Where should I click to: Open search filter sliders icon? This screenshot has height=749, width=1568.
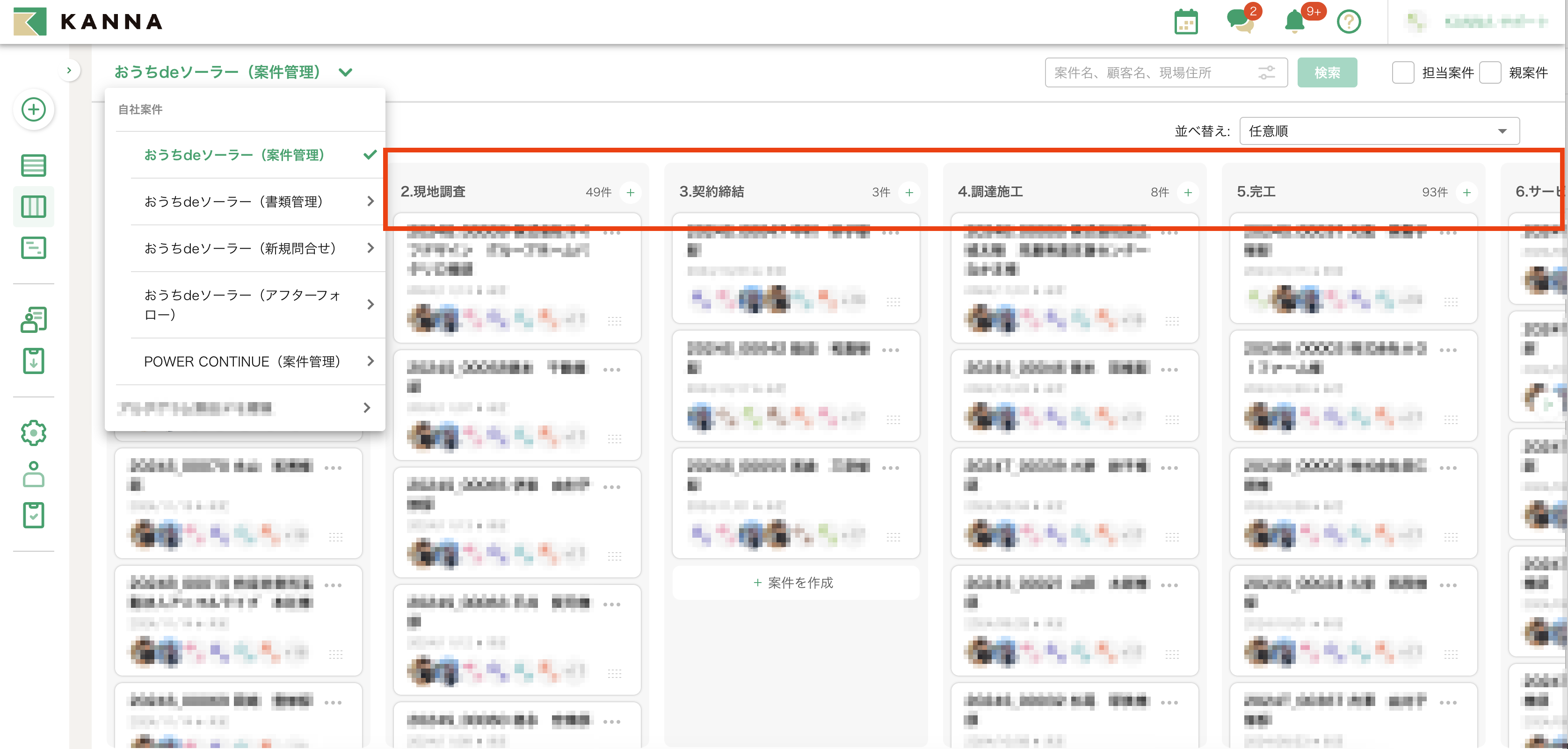[x=1267, y=73]
